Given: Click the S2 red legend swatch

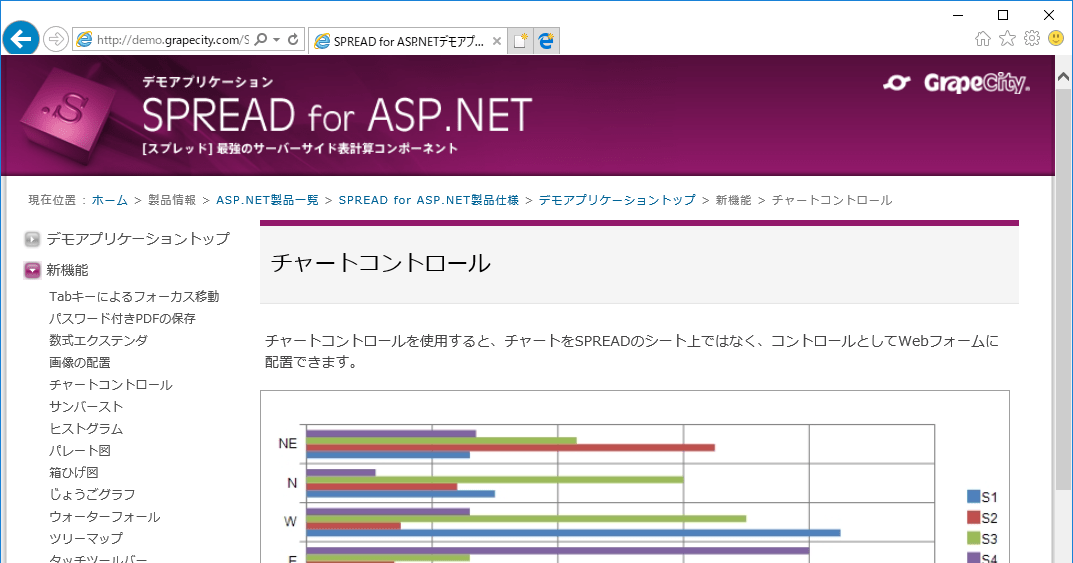Looking at the screenshot, I should click(973, 517).
